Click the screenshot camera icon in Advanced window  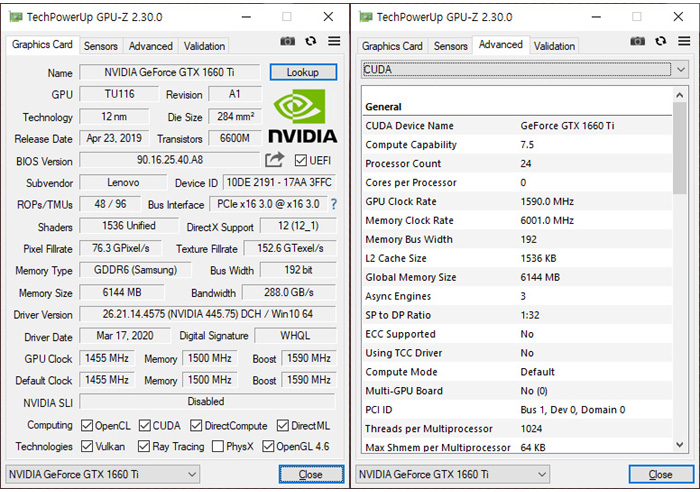(638, 41)
